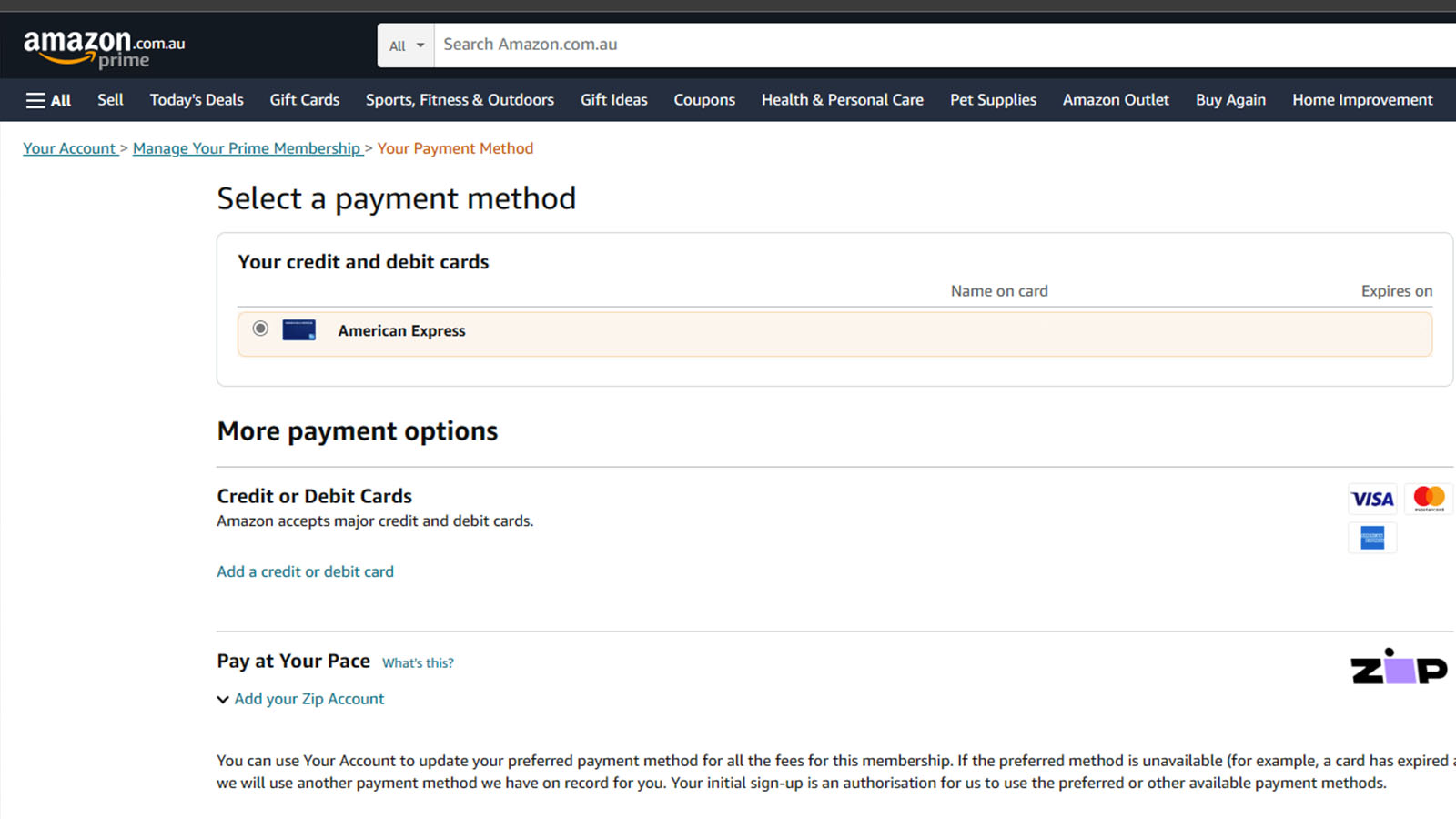This screenshot has height=819, width=1456.
Task: Click Add a credit or debit card
Action: (x=305, y=571)
